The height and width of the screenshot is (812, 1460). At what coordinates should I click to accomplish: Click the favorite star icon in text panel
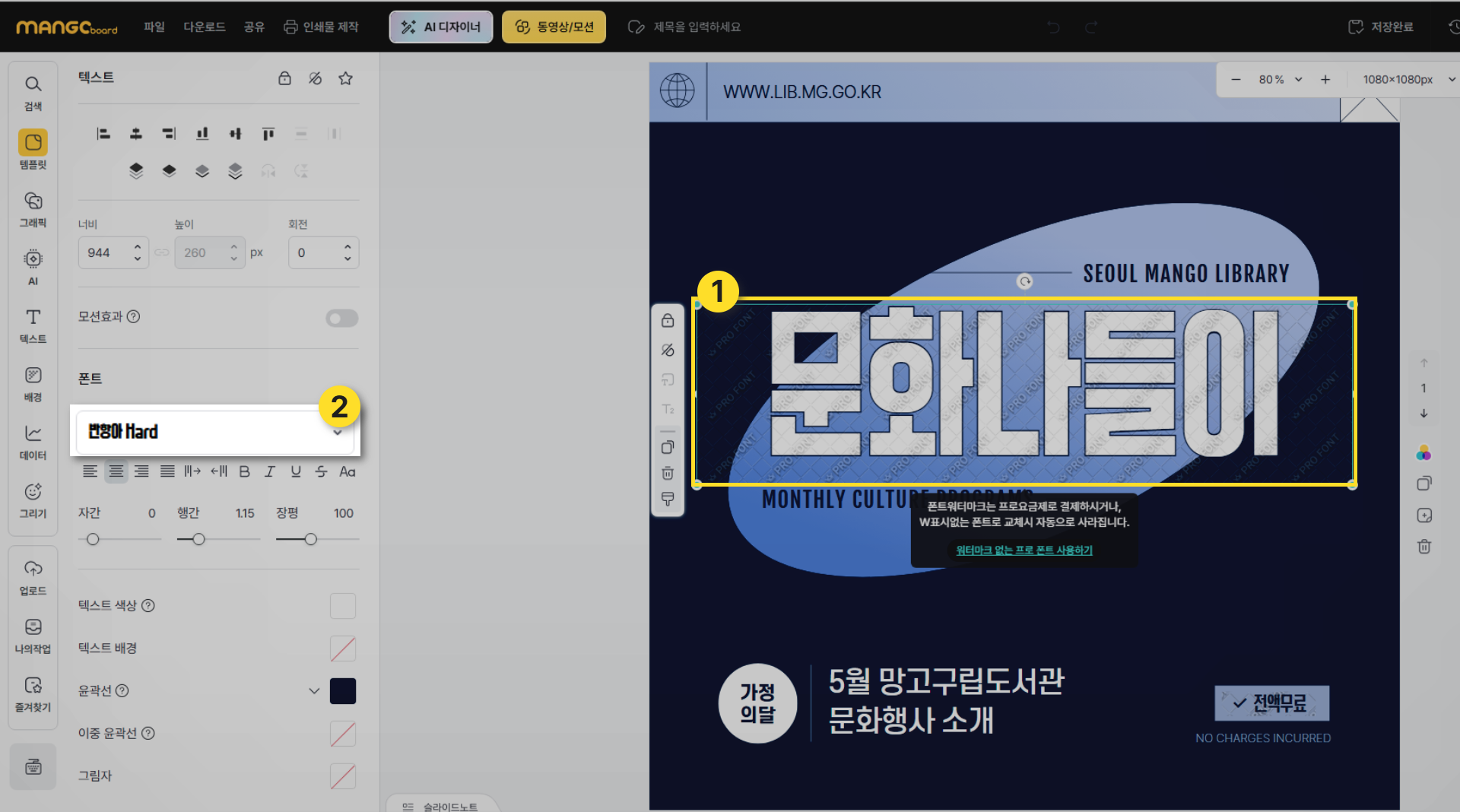tap(345, 78)
